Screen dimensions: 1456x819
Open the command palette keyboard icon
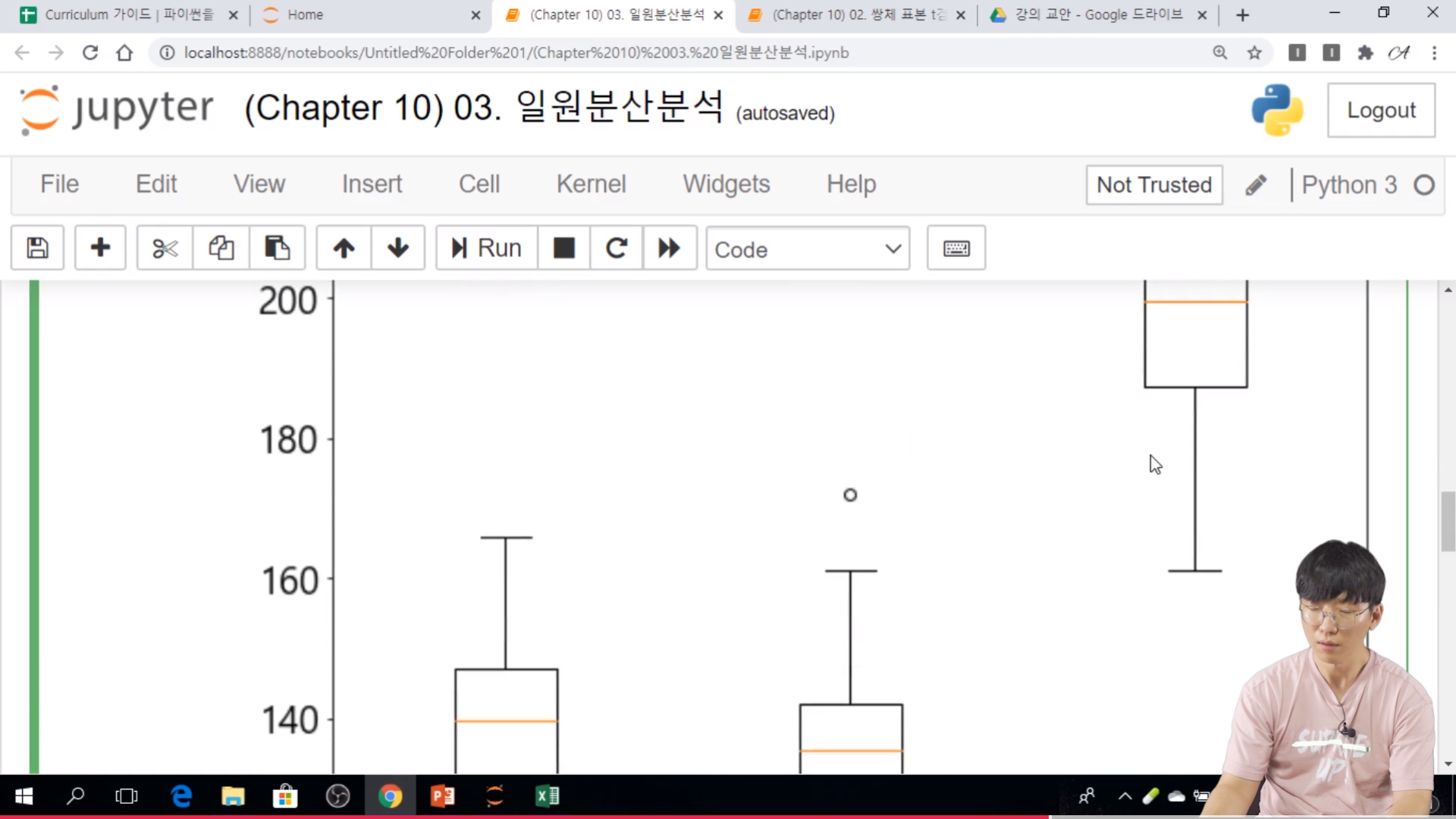tap(955, 248)
